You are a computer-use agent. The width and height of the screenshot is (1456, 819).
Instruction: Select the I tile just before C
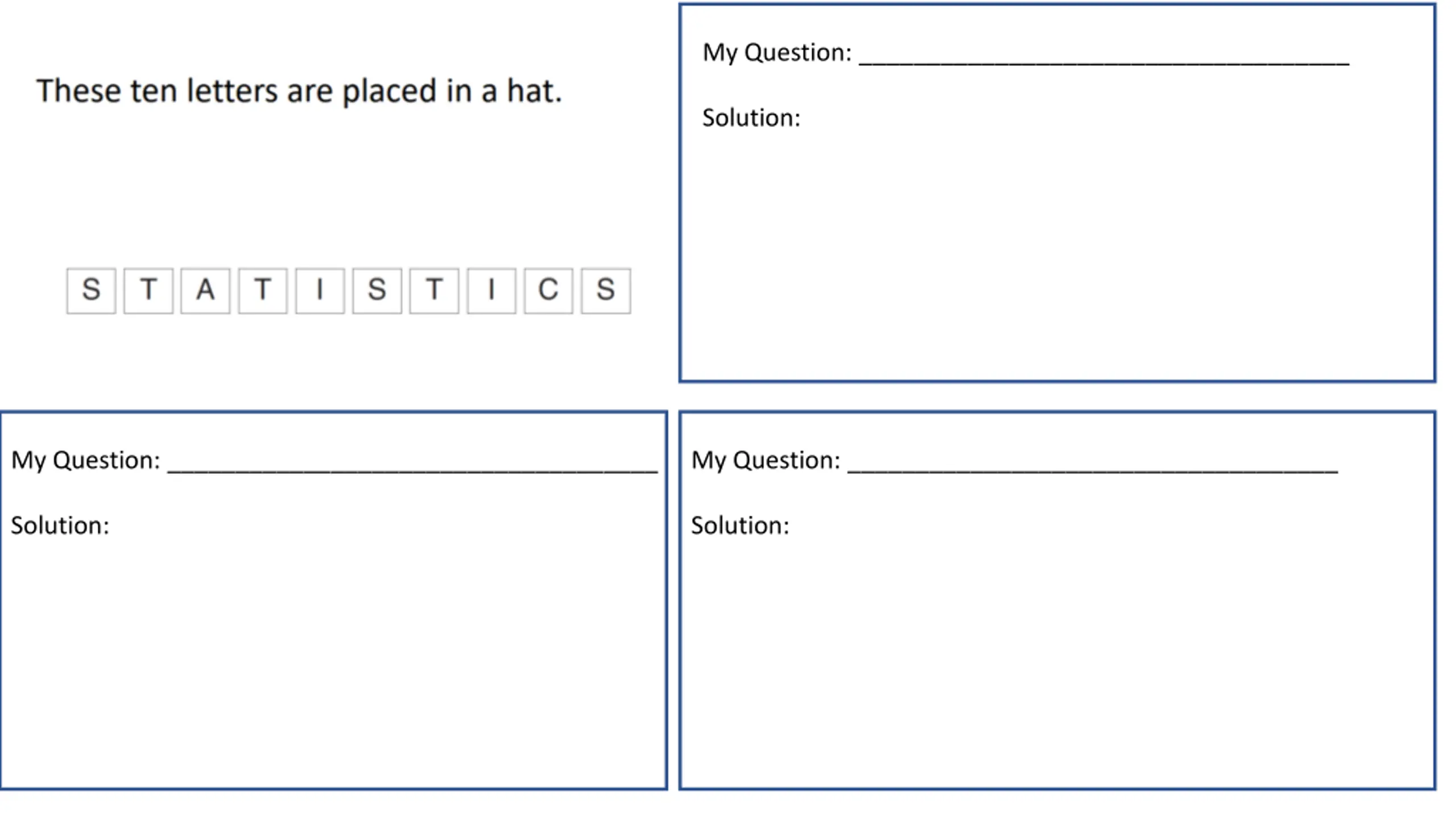click(491, 291)
